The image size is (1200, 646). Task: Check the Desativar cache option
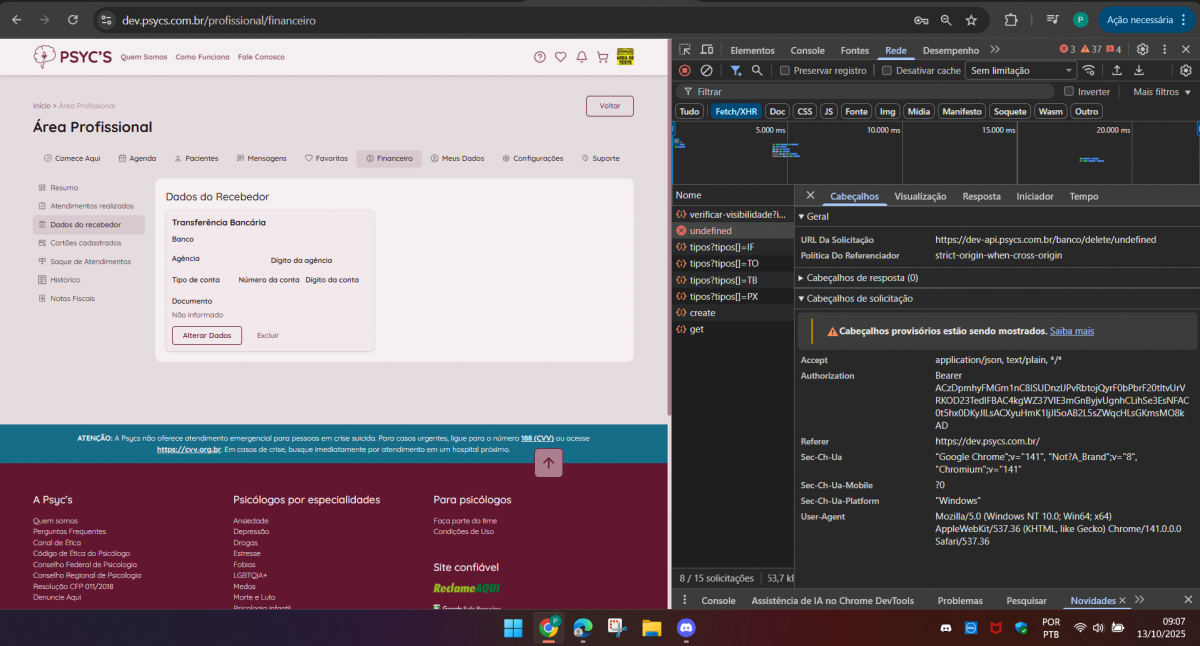[887, 71]
